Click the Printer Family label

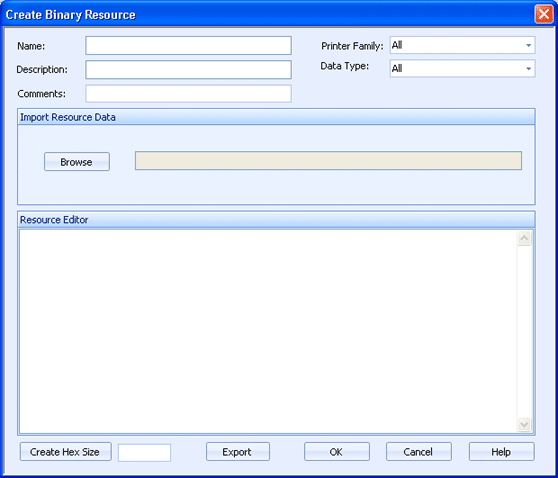tap(352, 46)
